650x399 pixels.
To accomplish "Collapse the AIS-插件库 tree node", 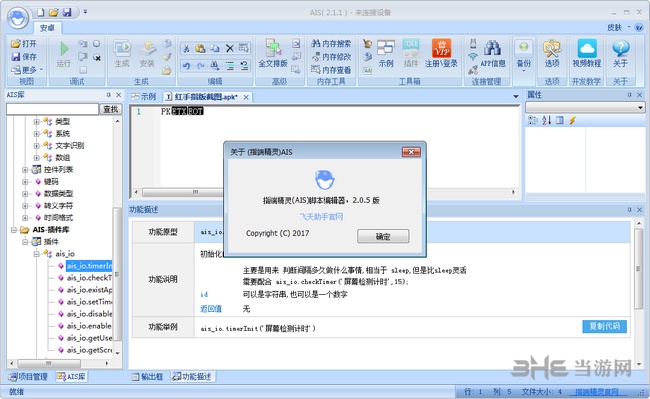I will (x=14, y=230).
